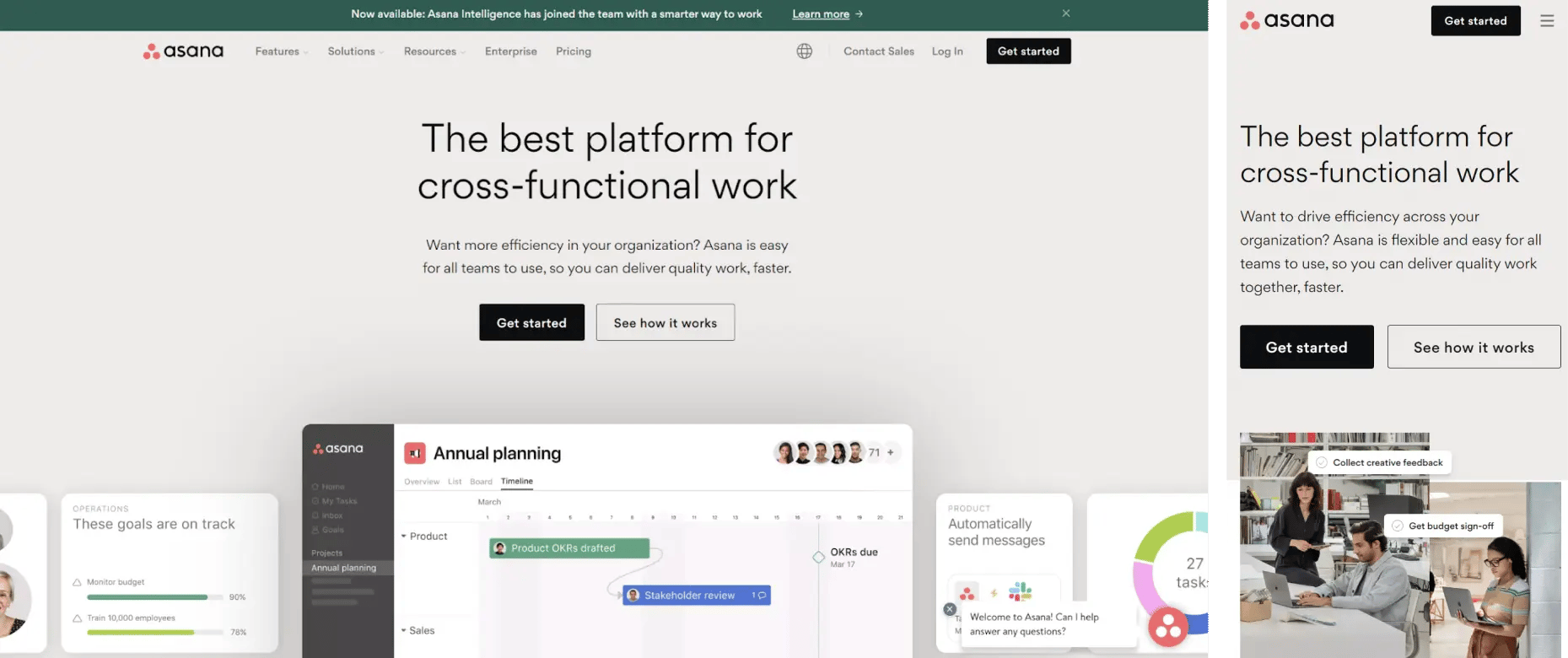This screenshot has height=658, width=1568.
Task: Click Get started in mobile header
Action: [x=1475, y=21]
